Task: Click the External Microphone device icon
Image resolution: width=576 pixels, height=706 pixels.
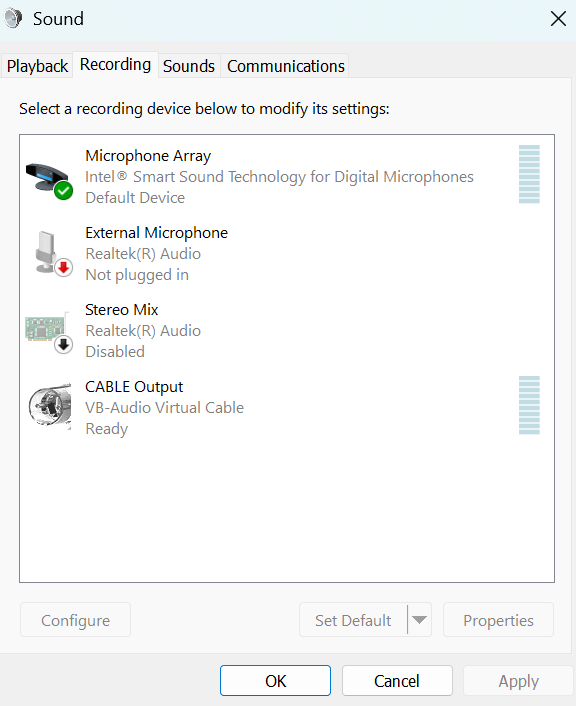Action: [53, 253]
